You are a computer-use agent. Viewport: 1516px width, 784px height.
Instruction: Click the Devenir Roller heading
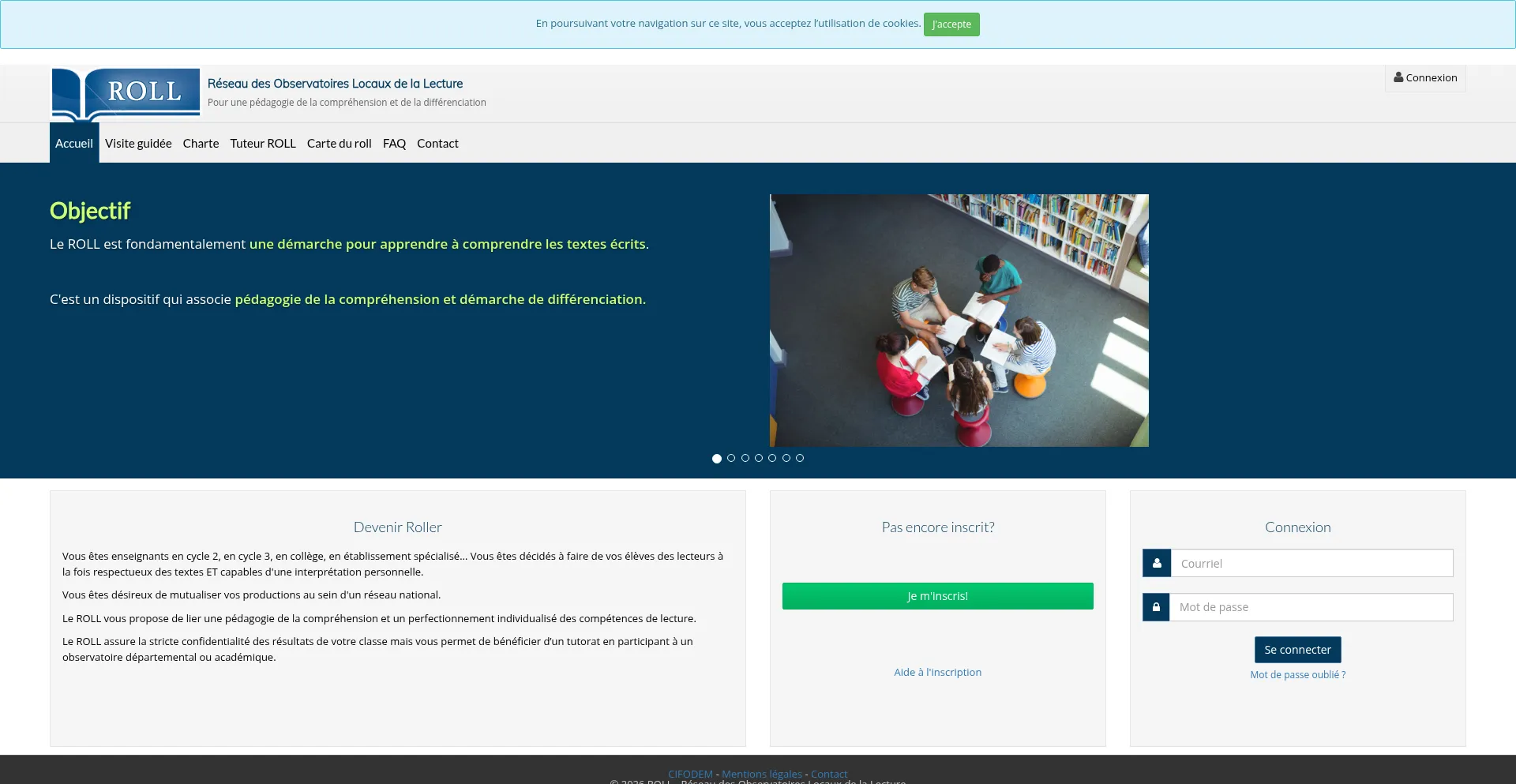[x=398, y=527]
